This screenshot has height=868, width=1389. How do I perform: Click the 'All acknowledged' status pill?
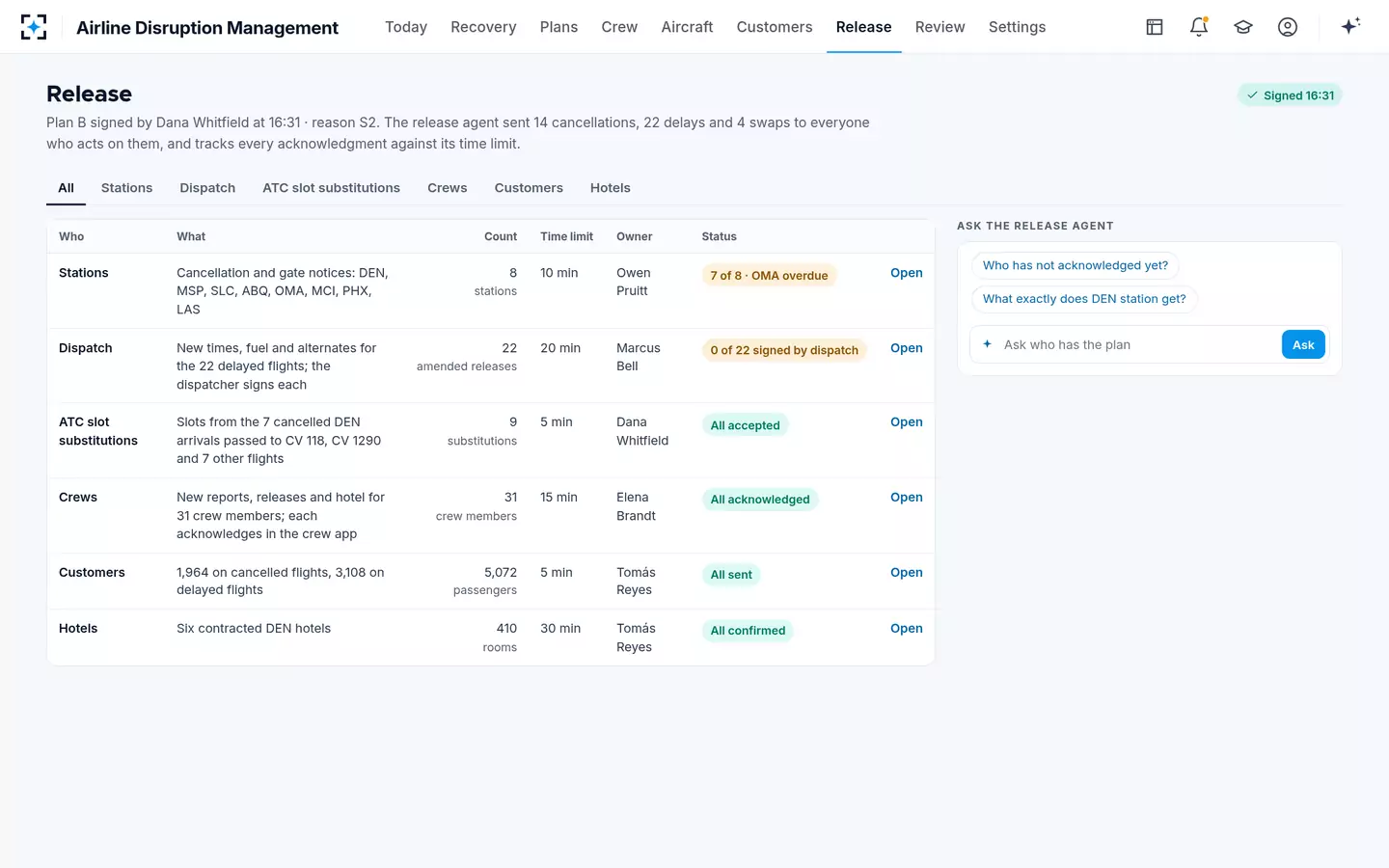tap(760, 500)
